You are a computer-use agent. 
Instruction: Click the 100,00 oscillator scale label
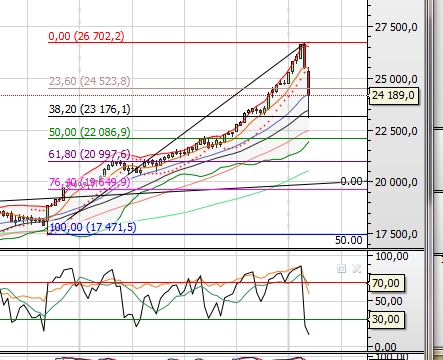coord(392,256)
